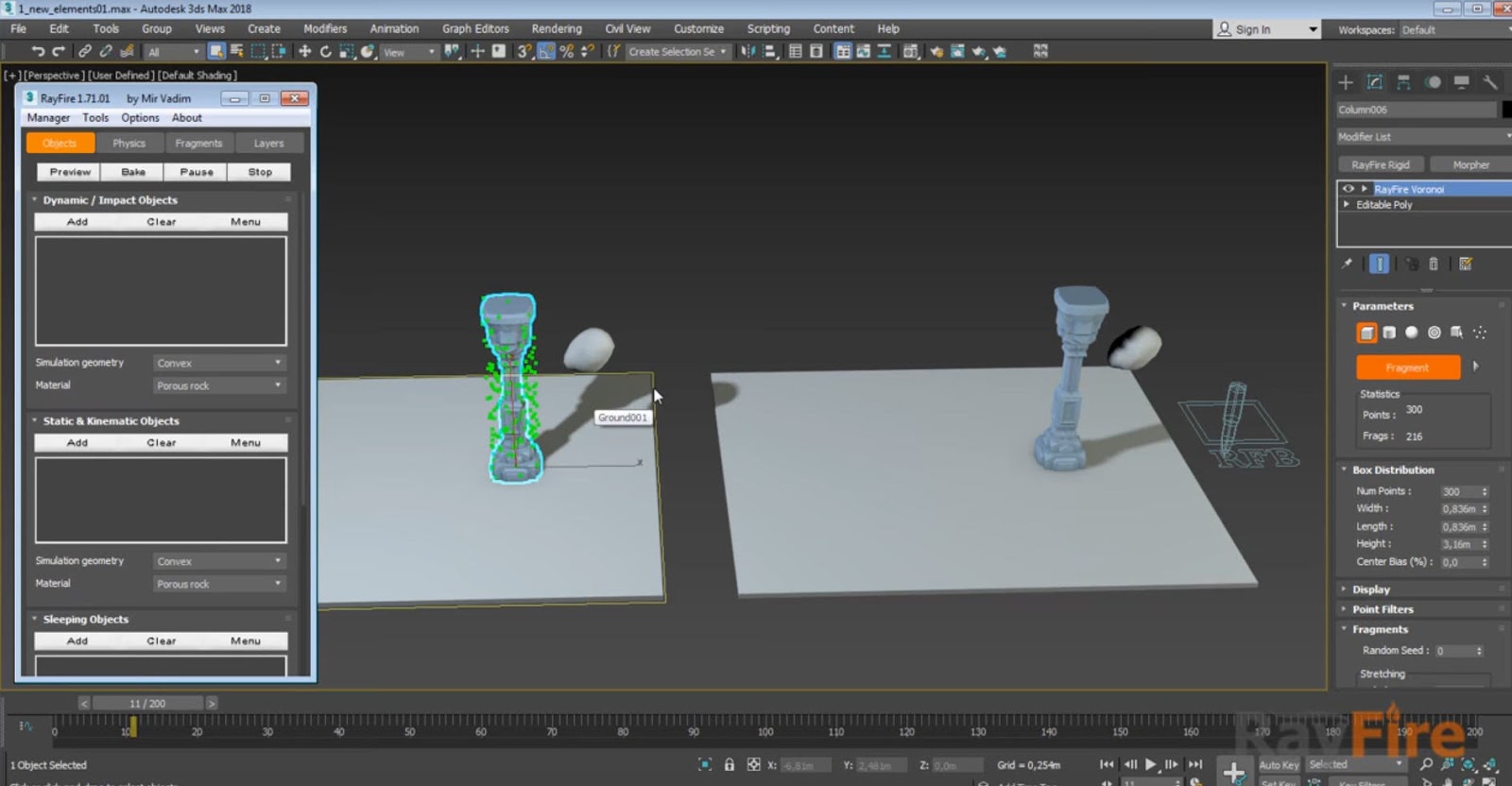Open Dynamic objects Simulation geometry Convex dropdown
The width and height of the screenshot is (1512, 786).
click(x=218, y=363)
